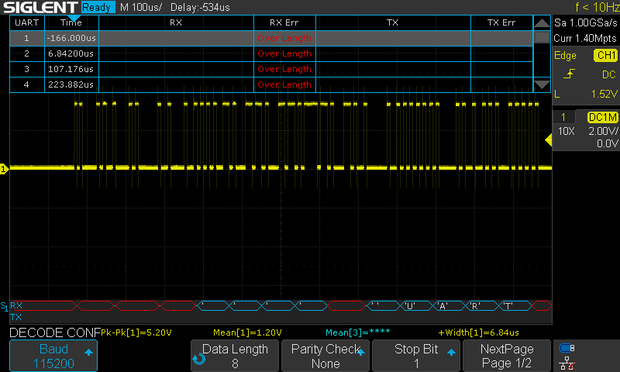
Task: Click the decode list scrollbar thumb
Action: coord(542,38)
